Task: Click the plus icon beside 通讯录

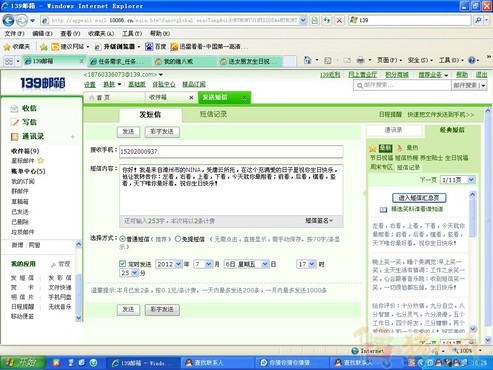Action: click(x=72, y=137)
